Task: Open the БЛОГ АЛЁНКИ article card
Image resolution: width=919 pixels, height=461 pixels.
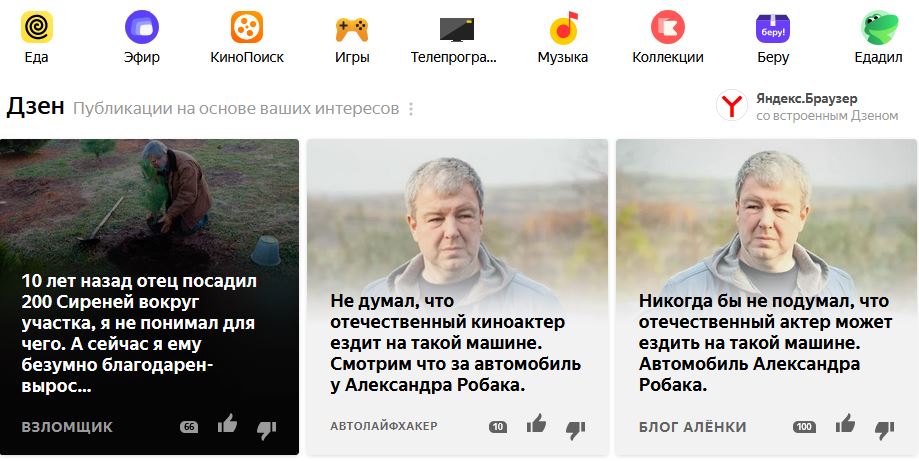Action: click(x=766, y=297)
